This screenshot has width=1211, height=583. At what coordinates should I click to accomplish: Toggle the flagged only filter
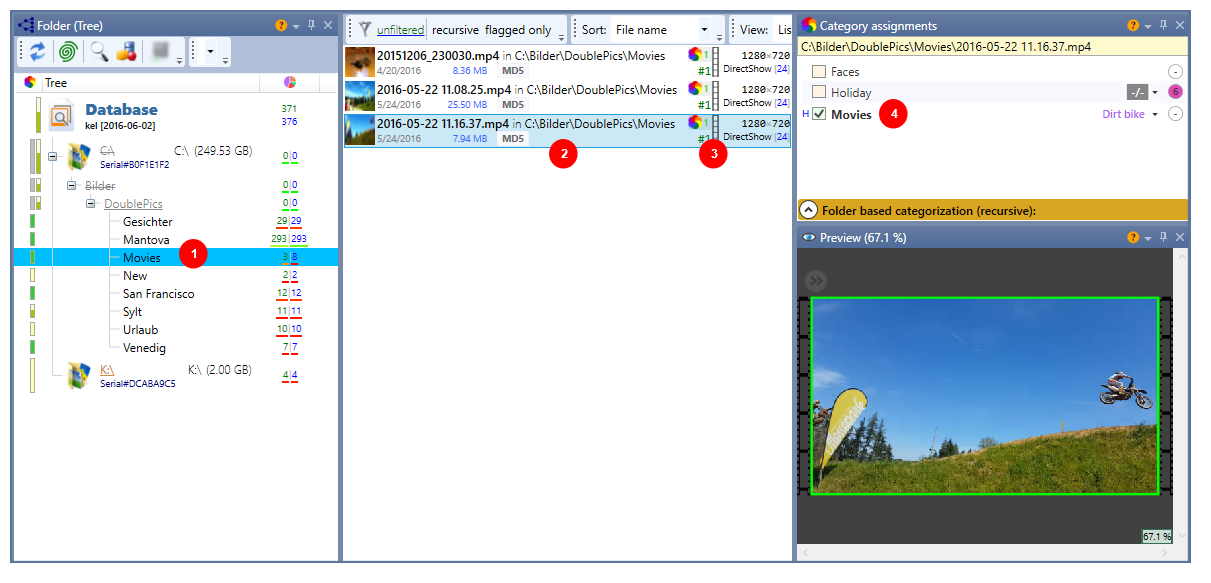pyautogui.click(x=518, y=30)
